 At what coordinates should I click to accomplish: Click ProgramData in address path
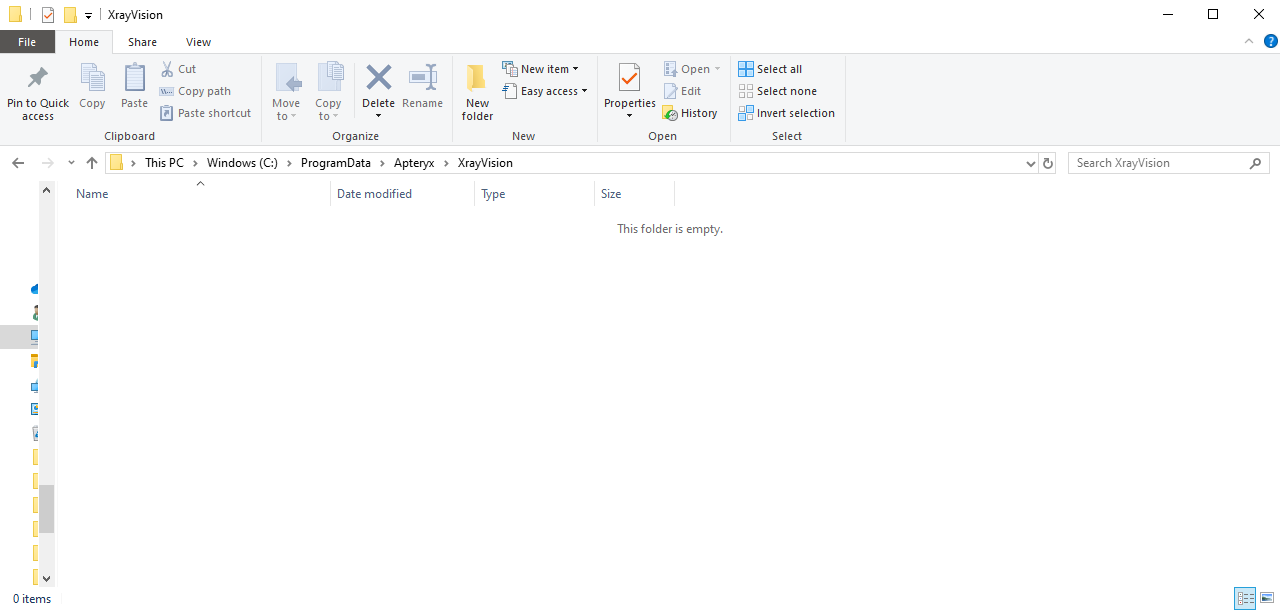point(335,163)
